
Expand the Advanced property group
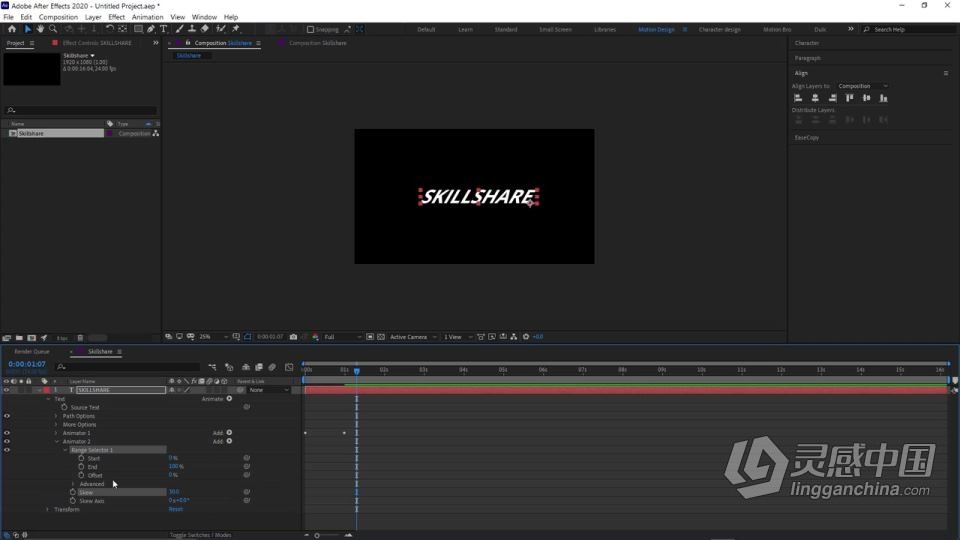coord(73,484)
